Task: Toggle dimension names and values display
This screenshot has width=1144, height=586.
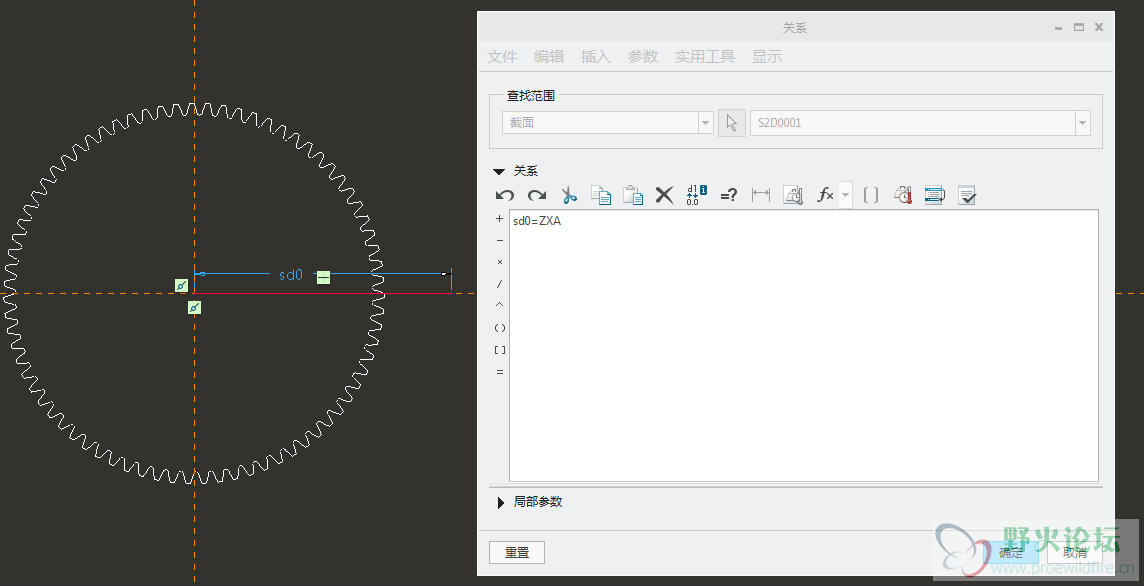Action: [697, 195]
